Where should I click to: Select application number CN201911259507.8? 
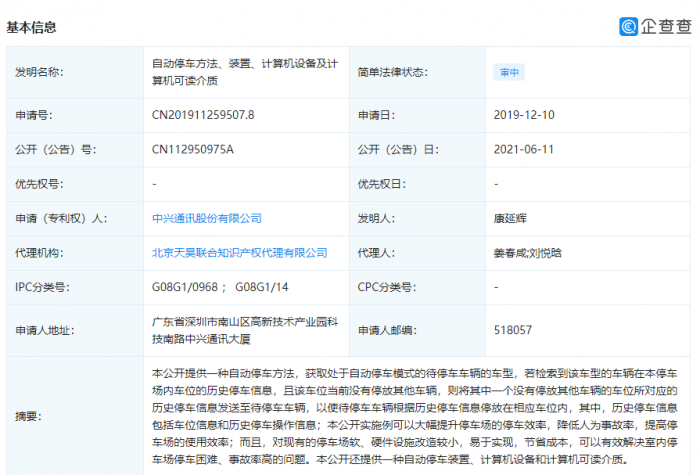tap(203, 115)
